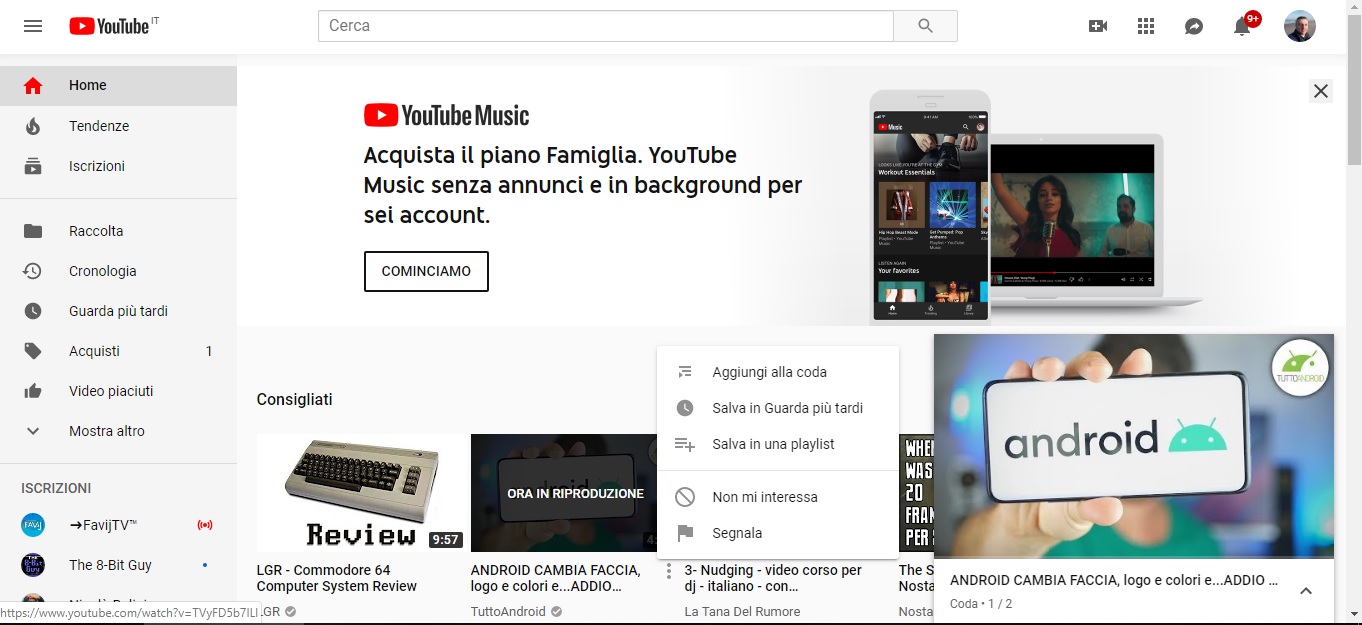Open the YouTube apps grid
Image resolution: width=1362 pixels, height=625 pixels.
1146,26
